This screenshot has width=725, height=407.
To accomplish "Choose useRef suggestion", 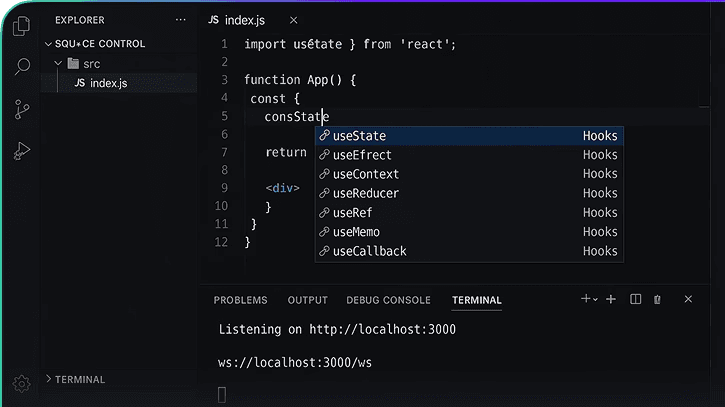I will click(x=469, y=213).
